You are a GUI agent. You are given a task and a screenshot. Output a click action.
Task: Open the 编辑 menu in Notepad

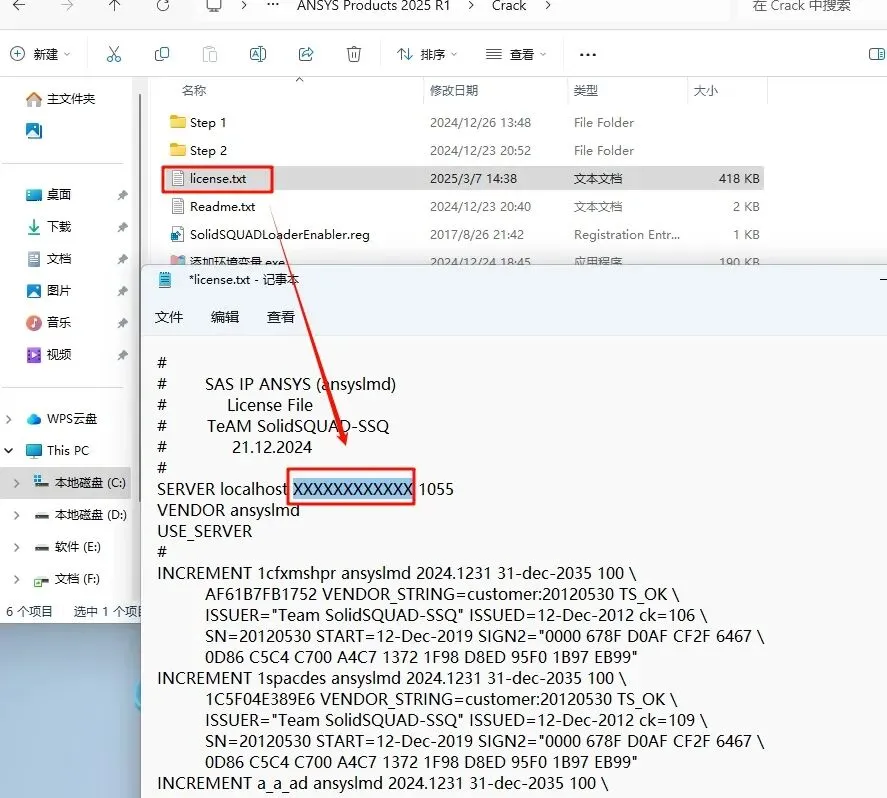[225, 317]
